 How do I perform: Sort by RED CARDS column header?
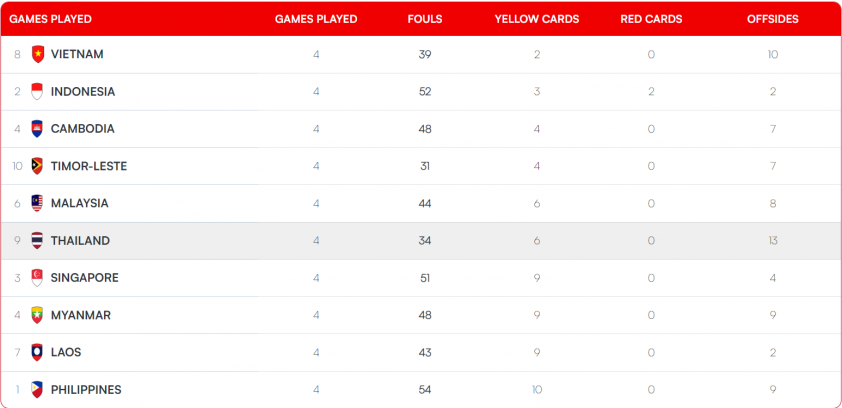click(x=651, y=19)
